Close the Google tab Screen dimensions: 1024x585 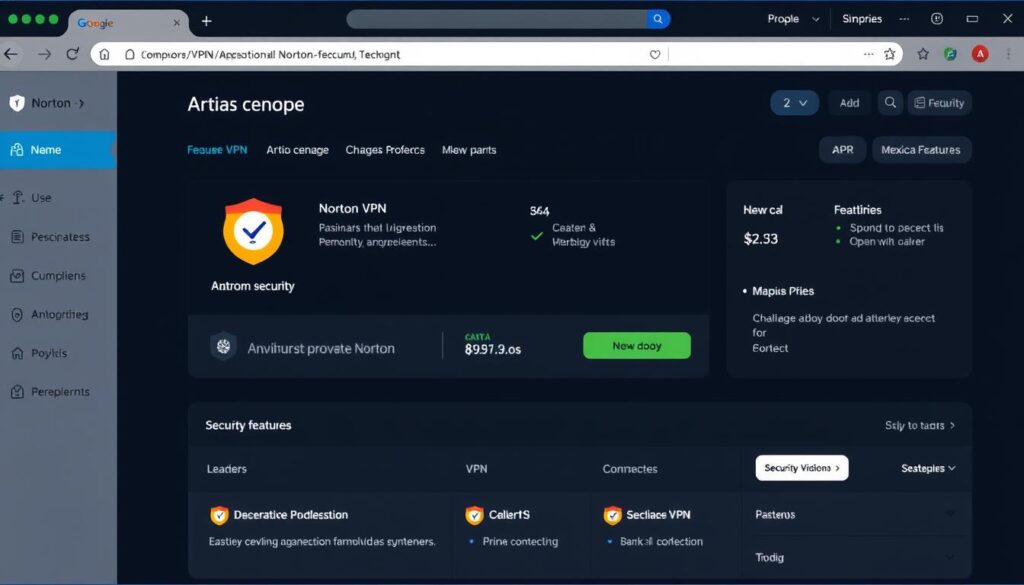176,22
